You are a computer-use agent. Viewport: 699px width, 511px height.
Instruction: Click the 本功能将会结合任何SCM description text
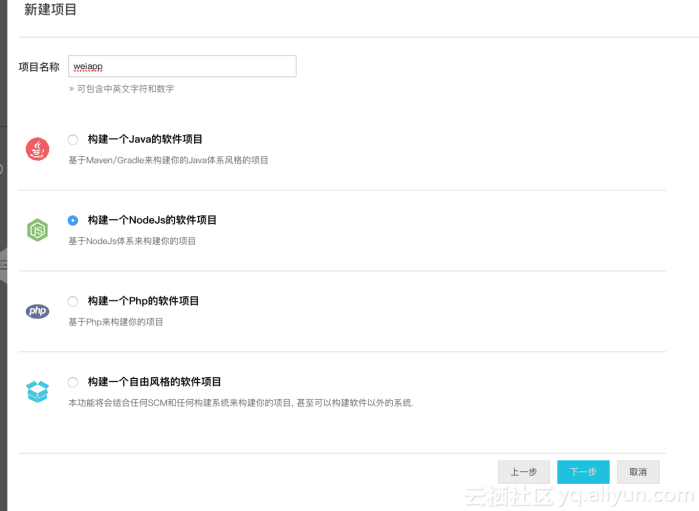[241, 403]
